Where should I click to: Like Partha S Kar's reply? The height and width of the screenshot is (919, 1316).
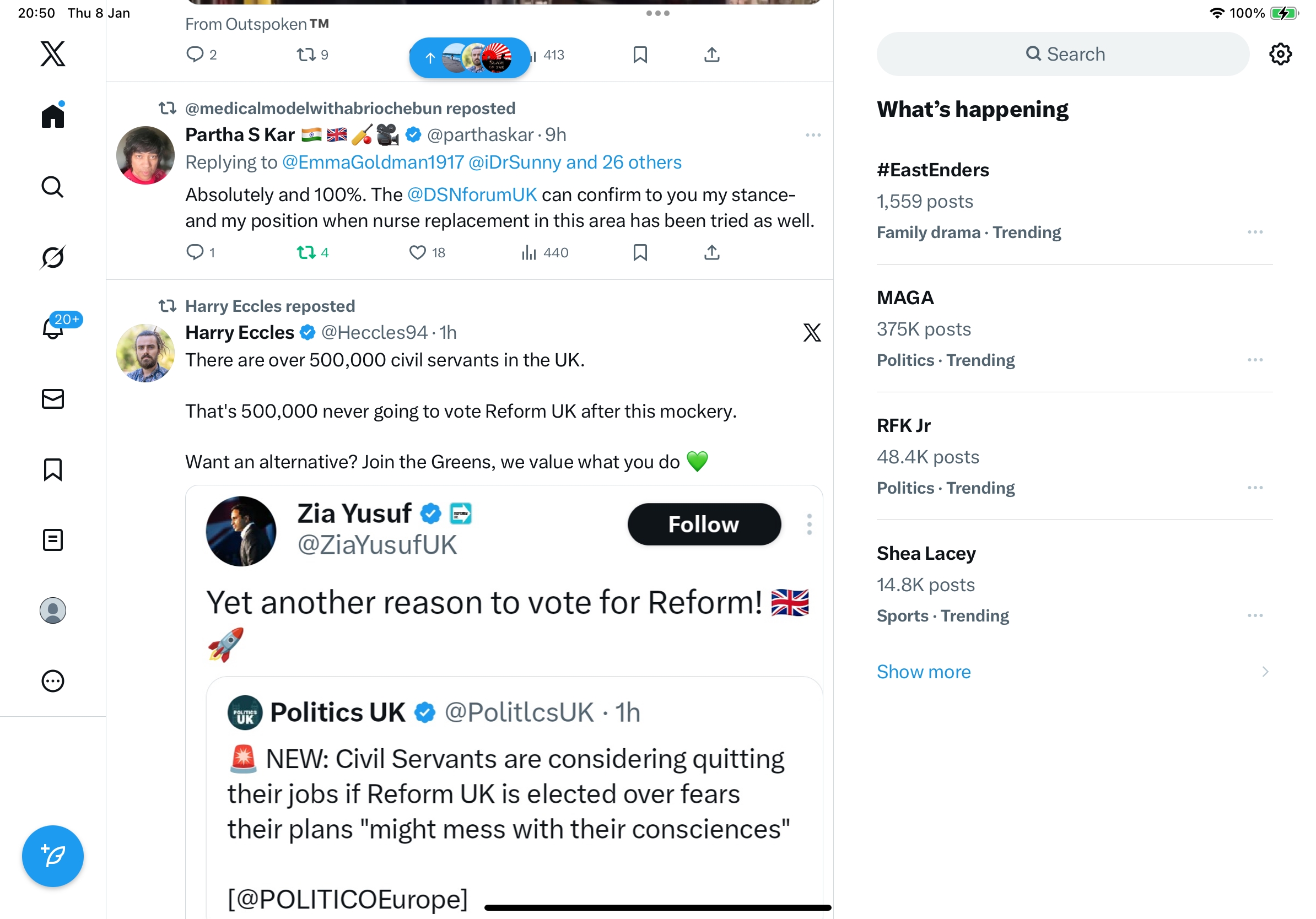(x=417, y=253)
